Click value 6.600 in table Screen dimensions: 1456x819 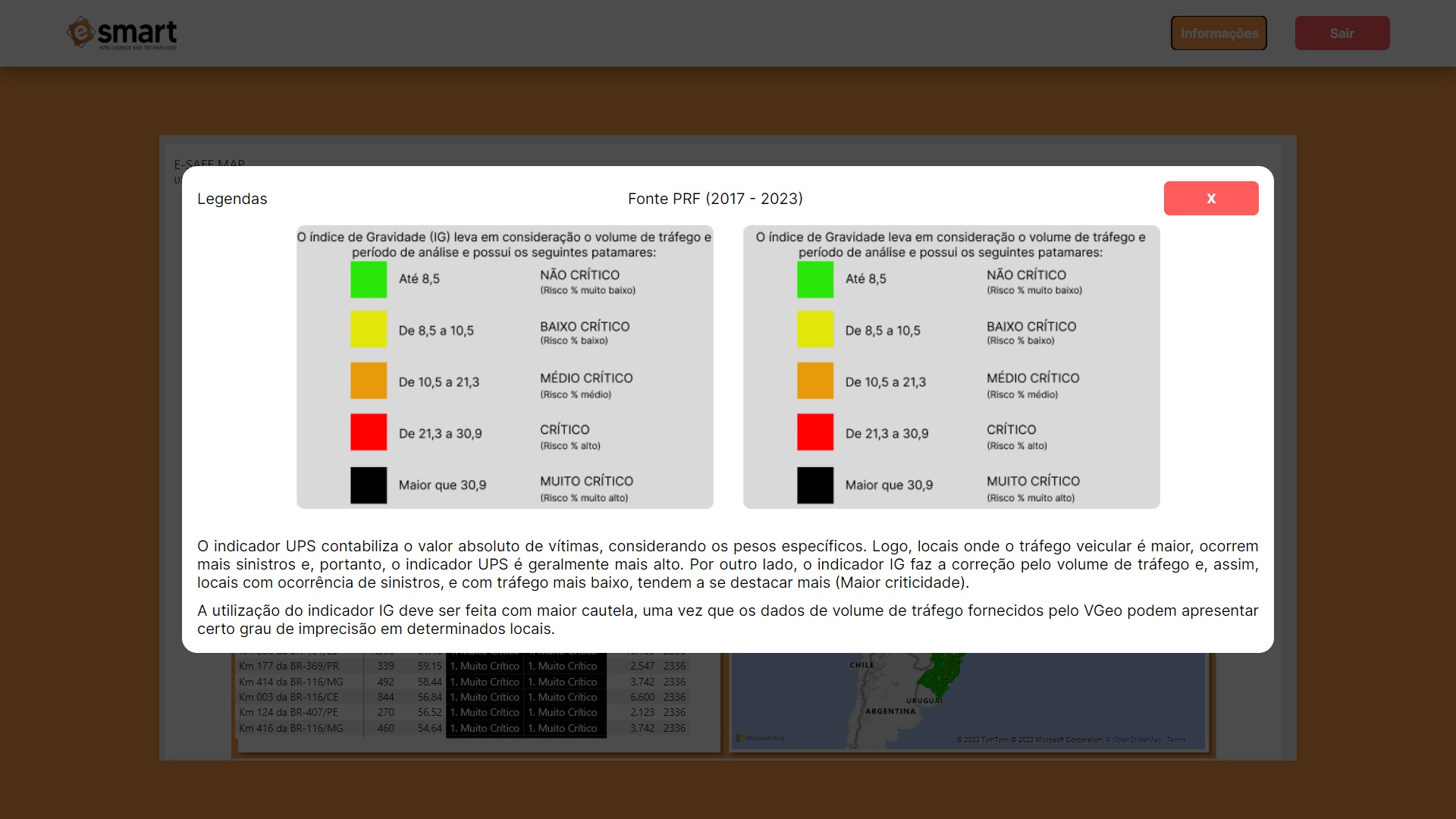[x=642, y=697]
